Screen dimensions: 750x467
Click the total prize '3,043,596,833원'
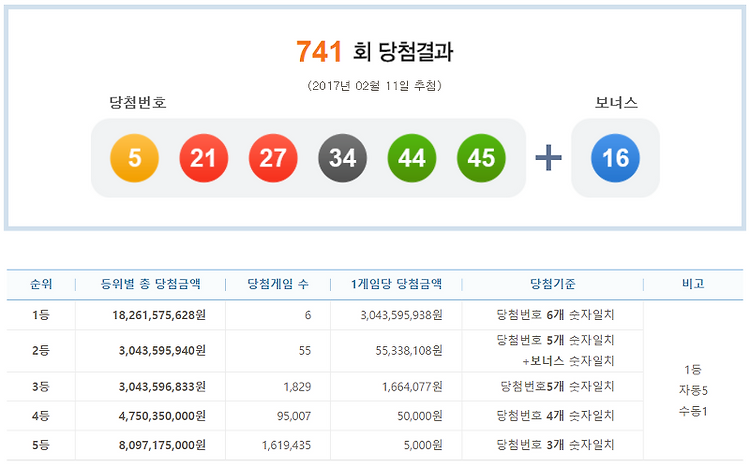(x=163, y=387)
